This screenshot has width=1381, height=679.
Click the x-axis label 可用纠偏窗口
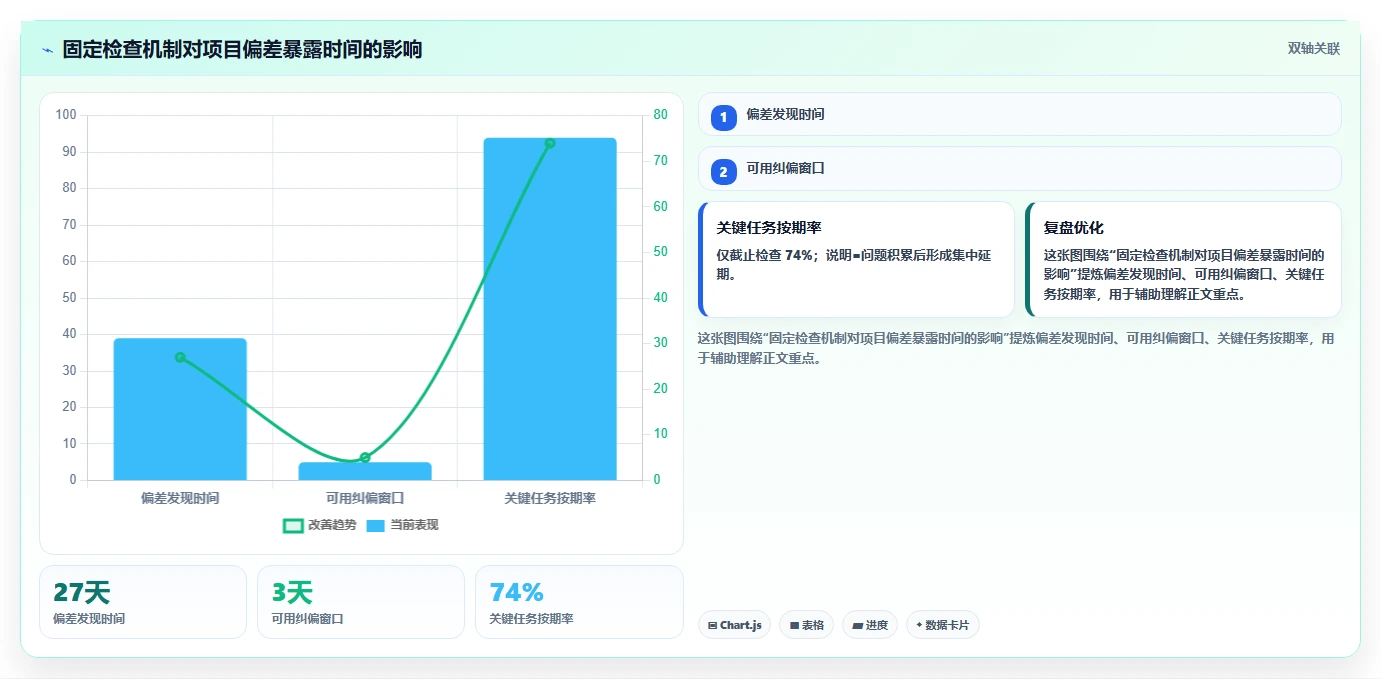click(365, 497)
